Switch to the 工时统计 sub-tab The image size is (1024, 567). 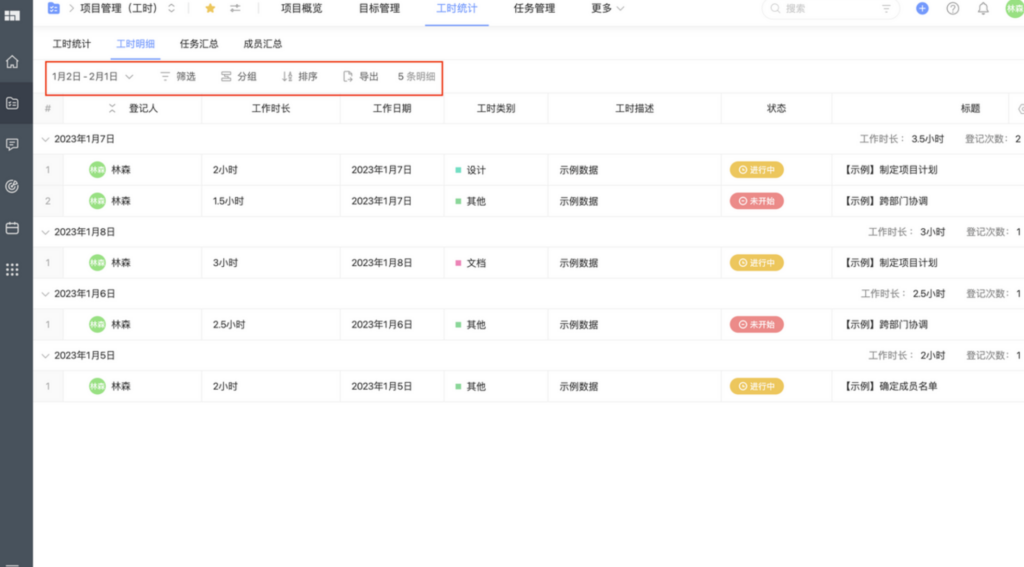click(x=72, y=44)
